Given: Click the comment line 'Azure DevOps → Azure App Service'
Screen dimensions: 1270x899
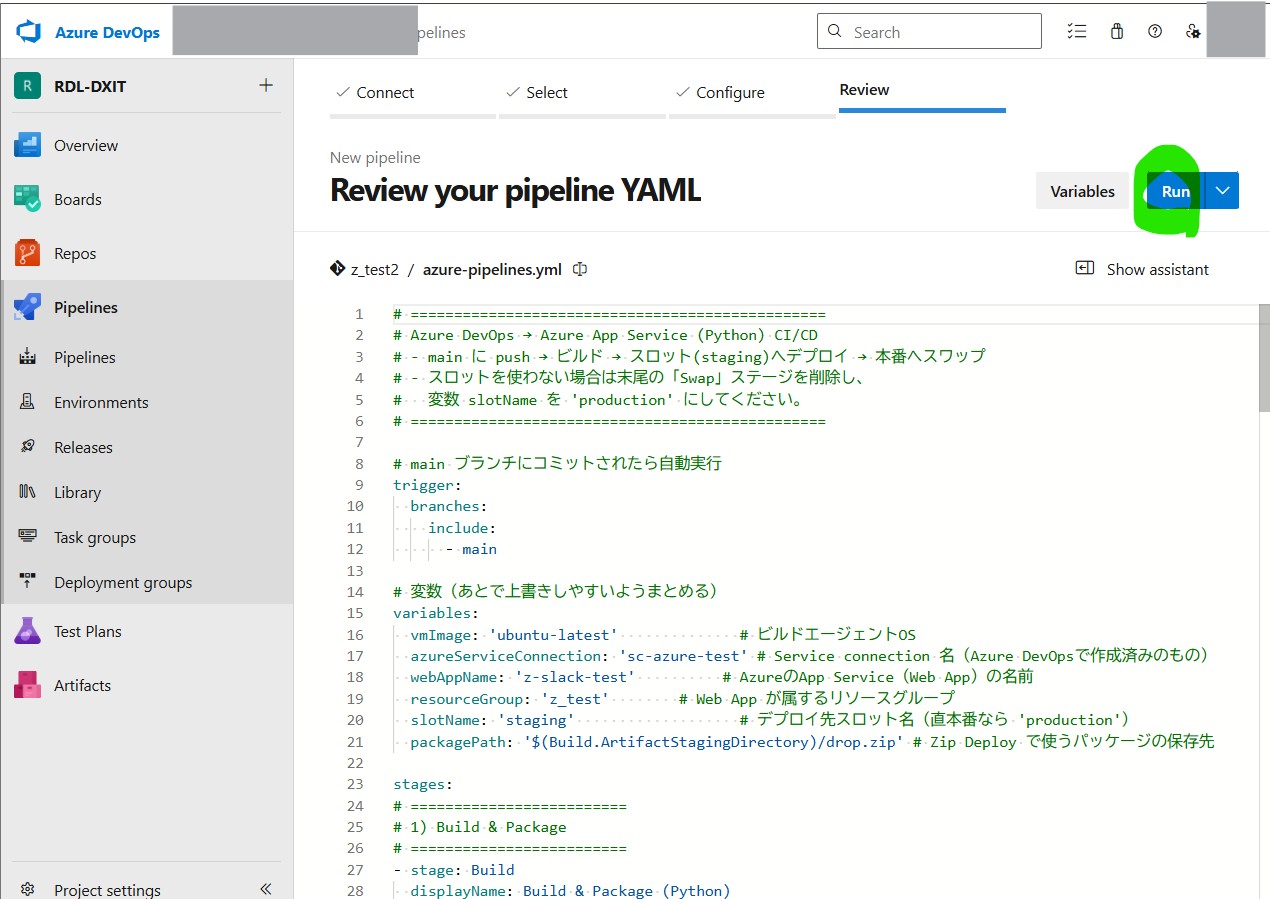Looking at the screenshot, I should coord(606,335).
